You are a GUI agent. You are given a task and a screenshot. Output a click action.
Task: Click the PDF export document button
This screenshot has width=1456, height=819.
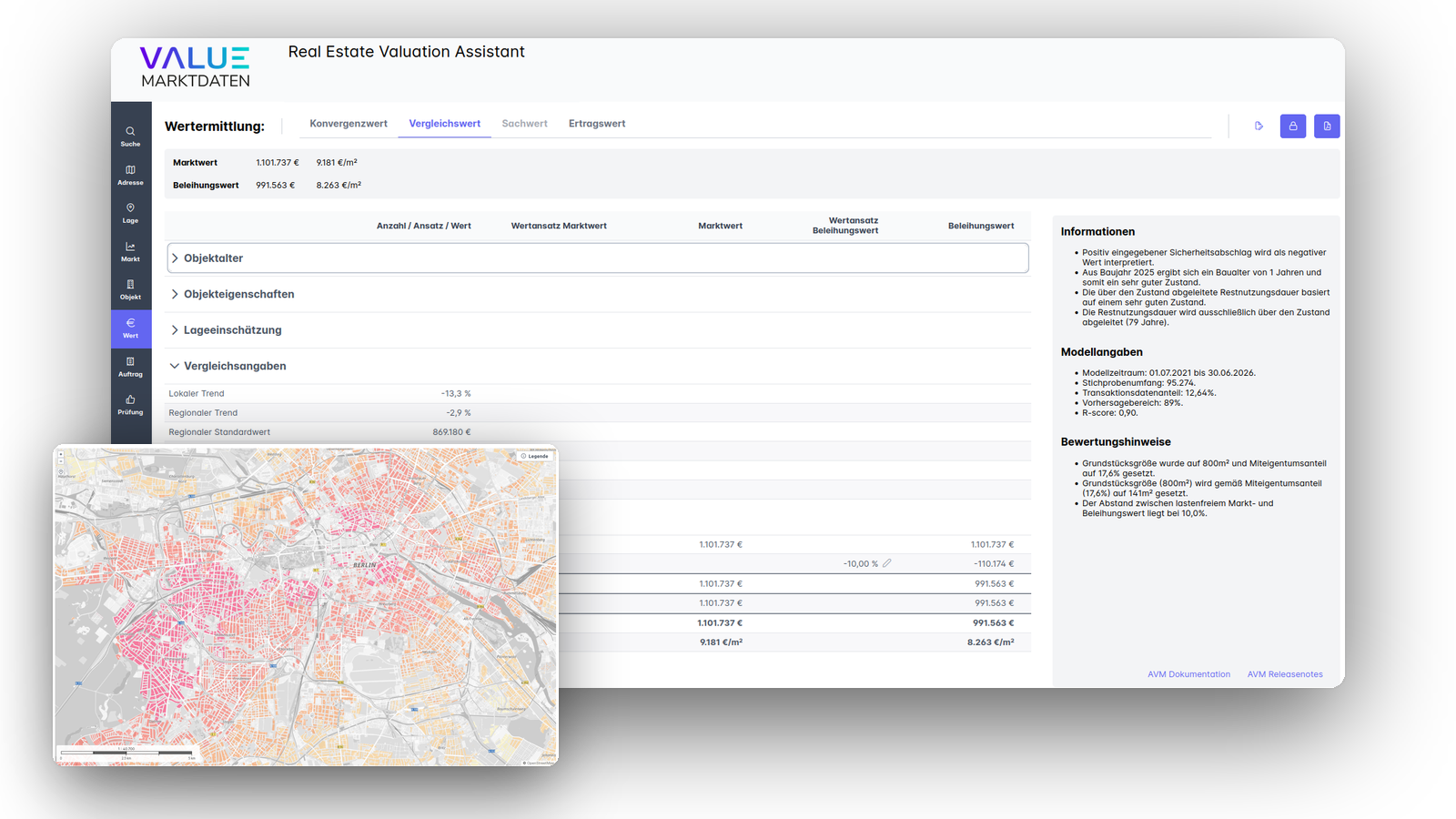(1327, 126)
